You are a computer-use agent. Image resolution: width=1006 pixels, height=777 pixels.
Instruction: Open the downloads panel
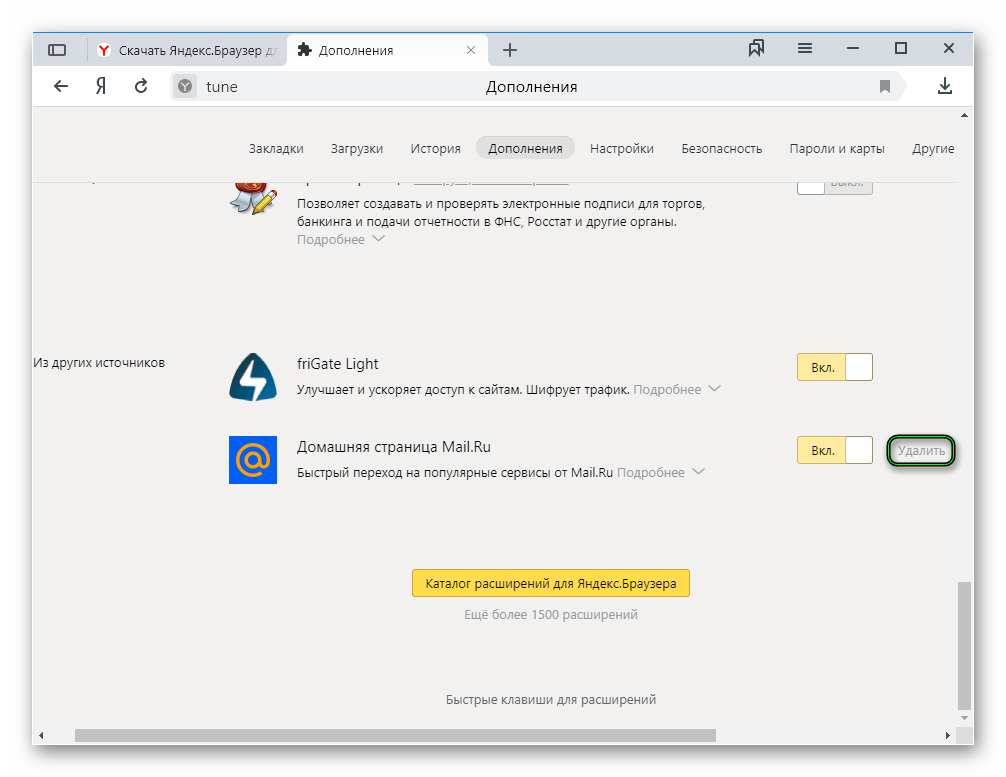point(944,86)
